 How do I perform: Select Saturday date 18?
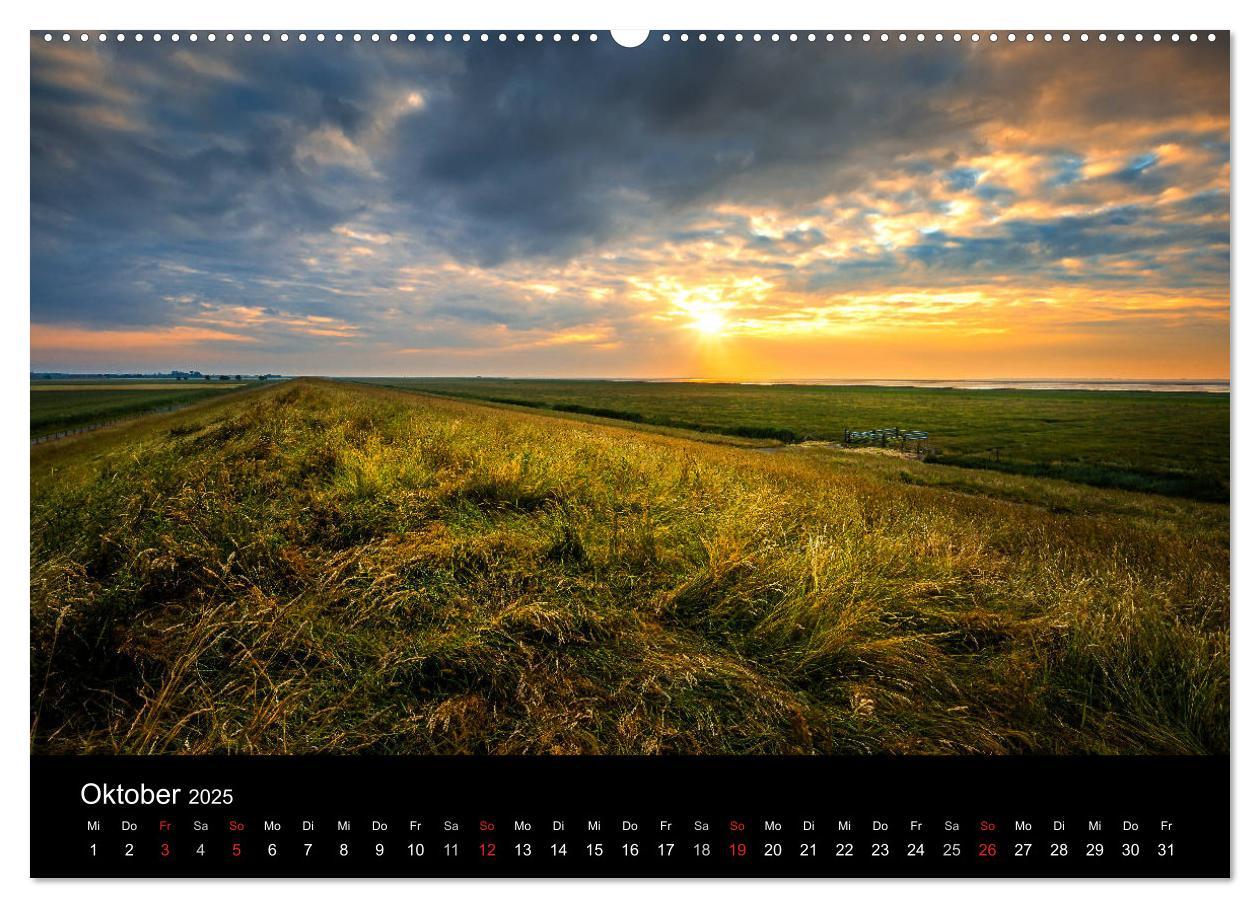tap(701, 850)
